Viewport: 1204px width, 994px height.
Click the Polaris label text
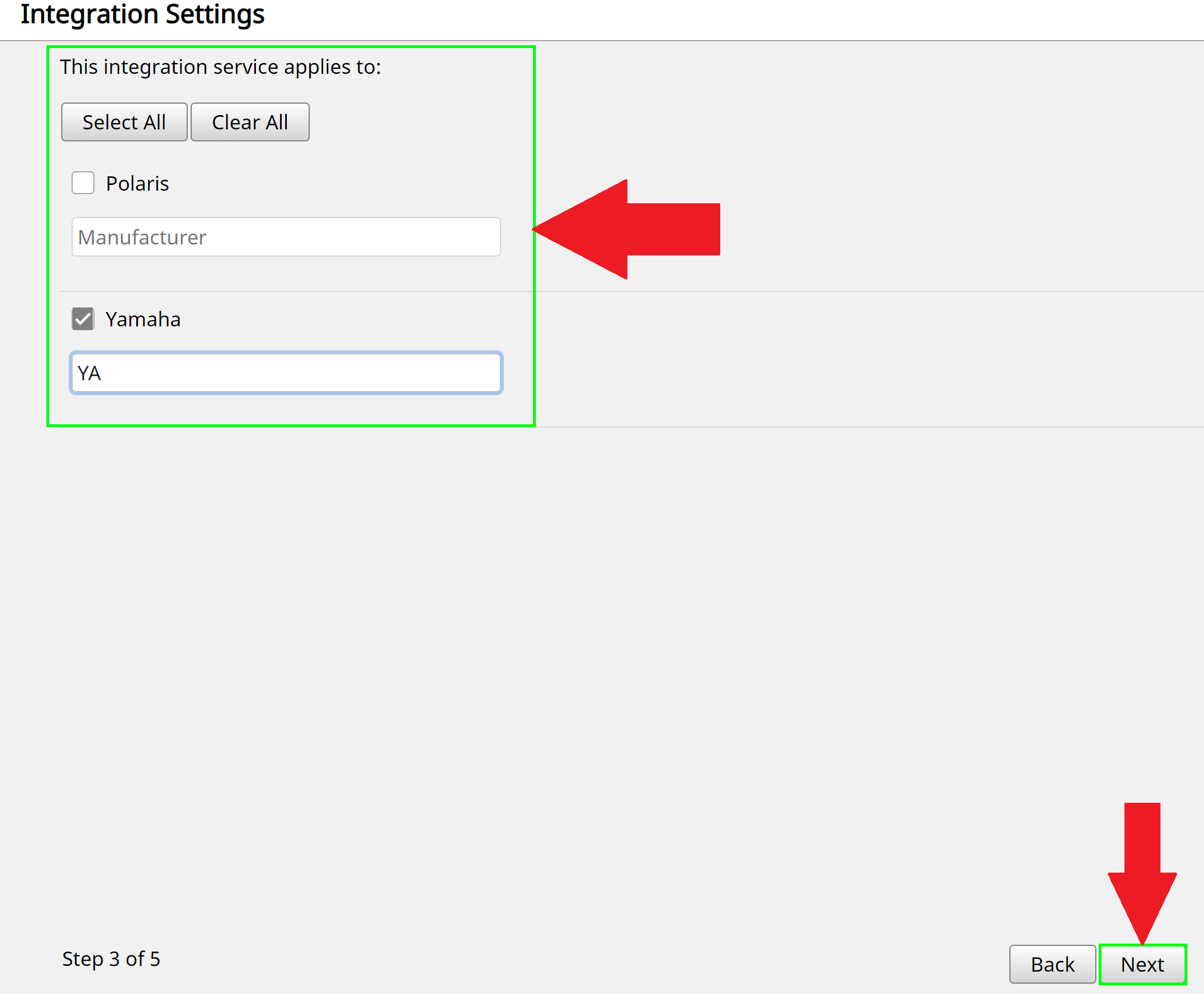click(x=137, y=184)
